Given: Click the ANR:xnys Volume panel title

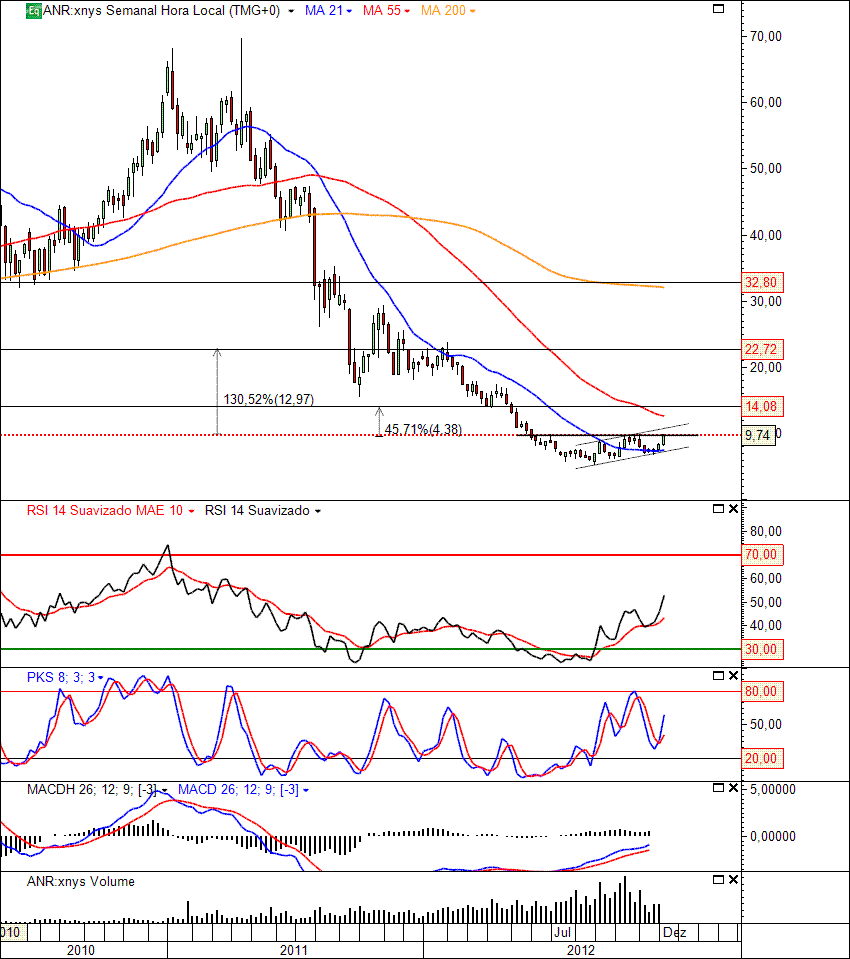Looking at the screenshot, I should click(x=81, y=881).
